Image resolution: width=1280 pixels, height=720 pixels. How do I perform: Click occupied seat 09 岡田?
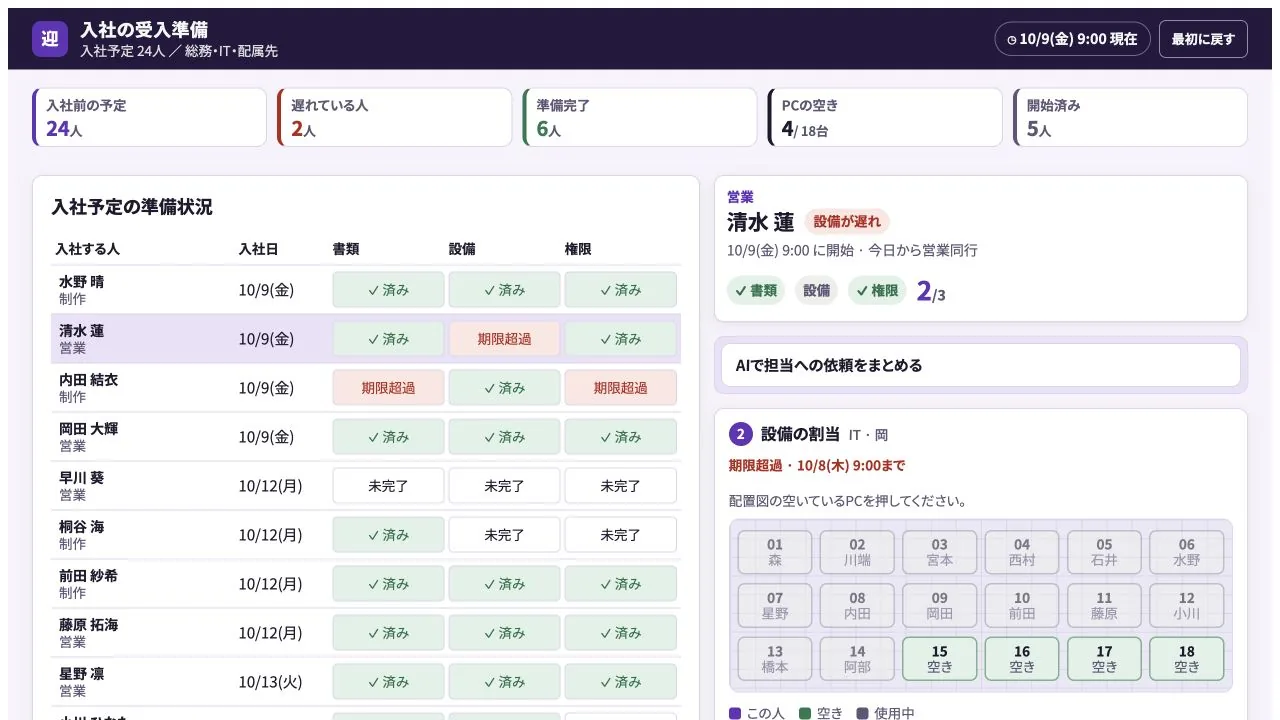point(940,606)
